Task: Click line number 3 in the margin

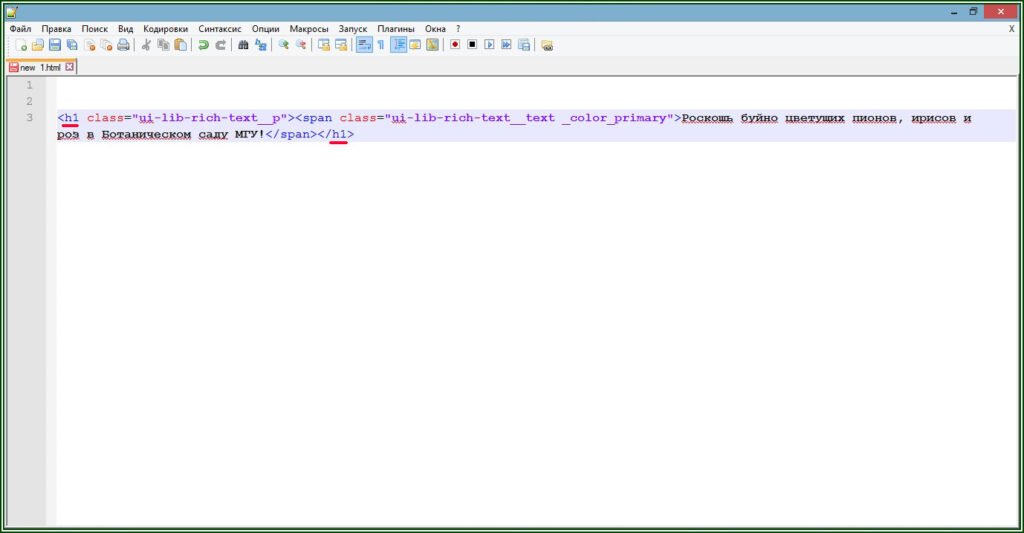Action: (x=29, y=118)
